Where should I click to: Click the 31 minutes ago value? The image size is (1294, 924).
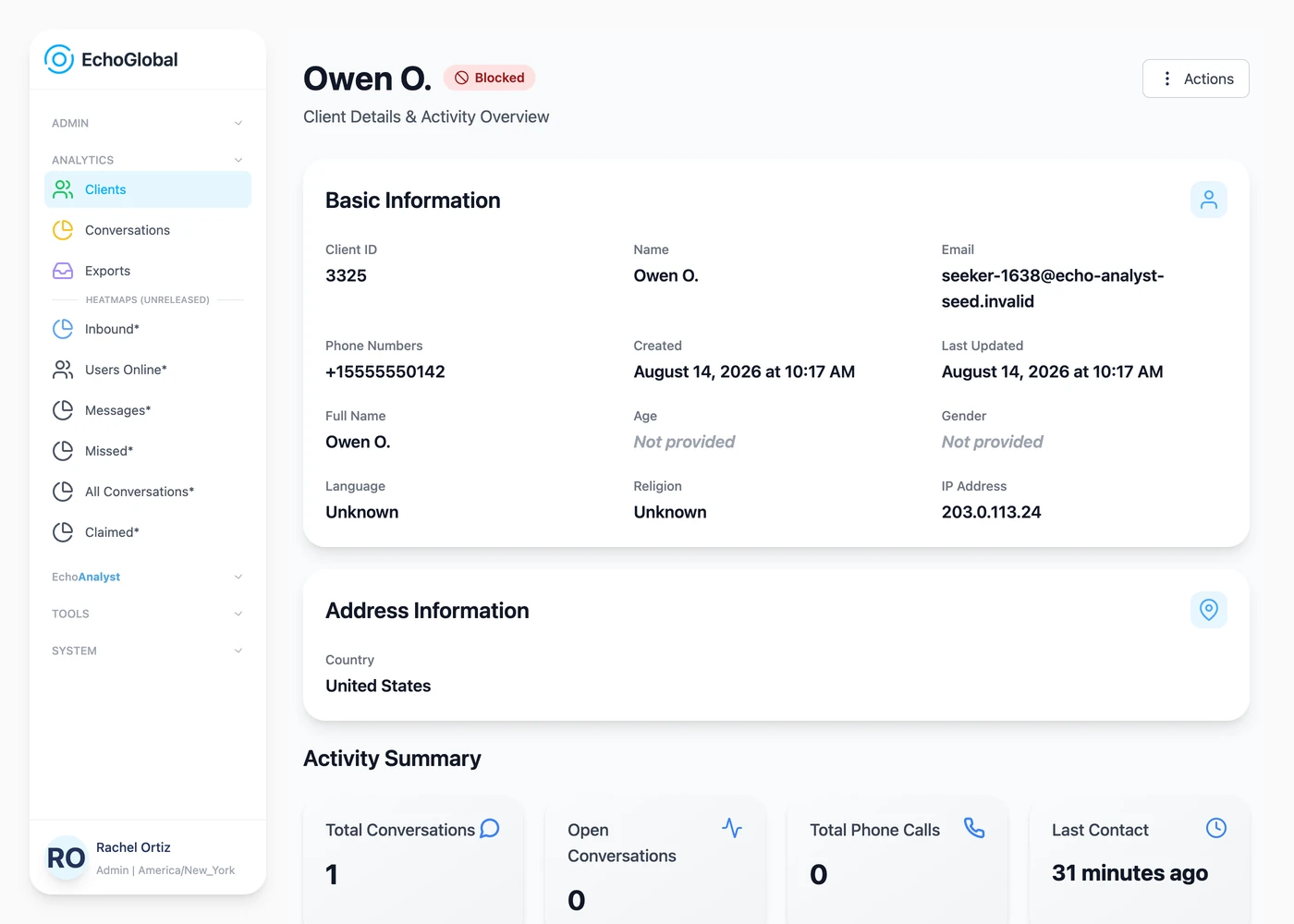click(x=1129, y=873)
